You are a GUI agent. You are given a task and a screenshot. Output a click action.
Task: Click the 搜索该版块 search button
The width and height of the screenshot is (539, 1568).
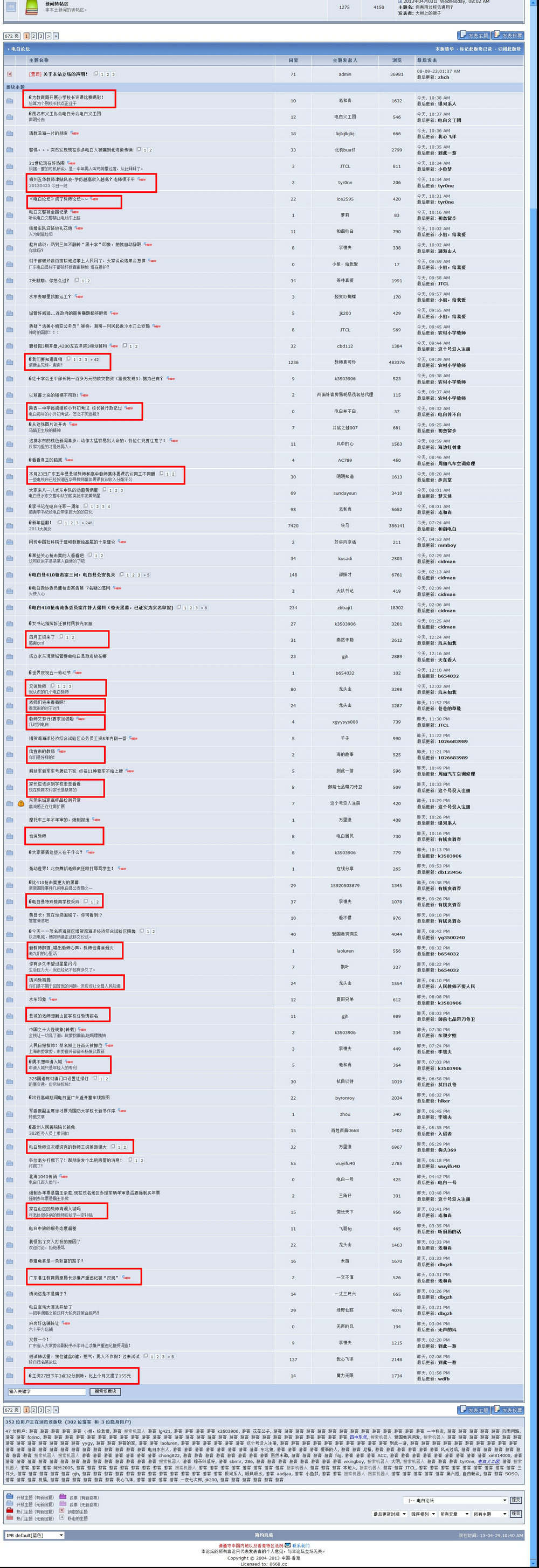pyautogui.click(x=105, y=1391)
